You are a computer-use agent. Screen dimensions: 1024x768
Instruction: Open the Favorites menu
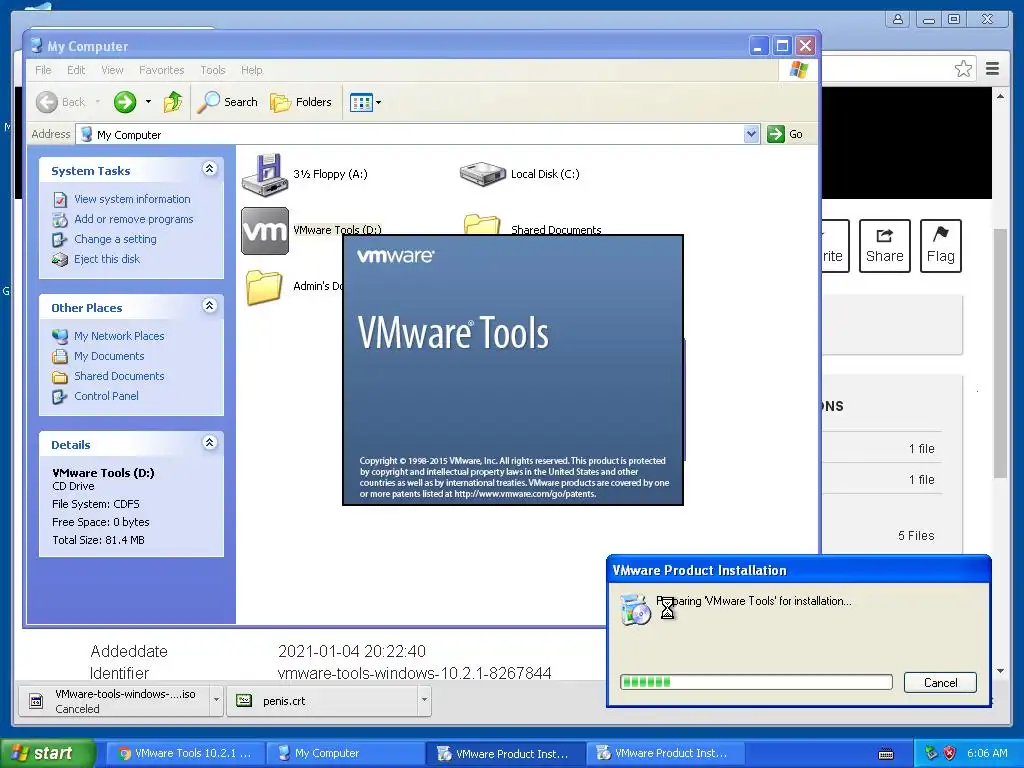click(161, 70)
